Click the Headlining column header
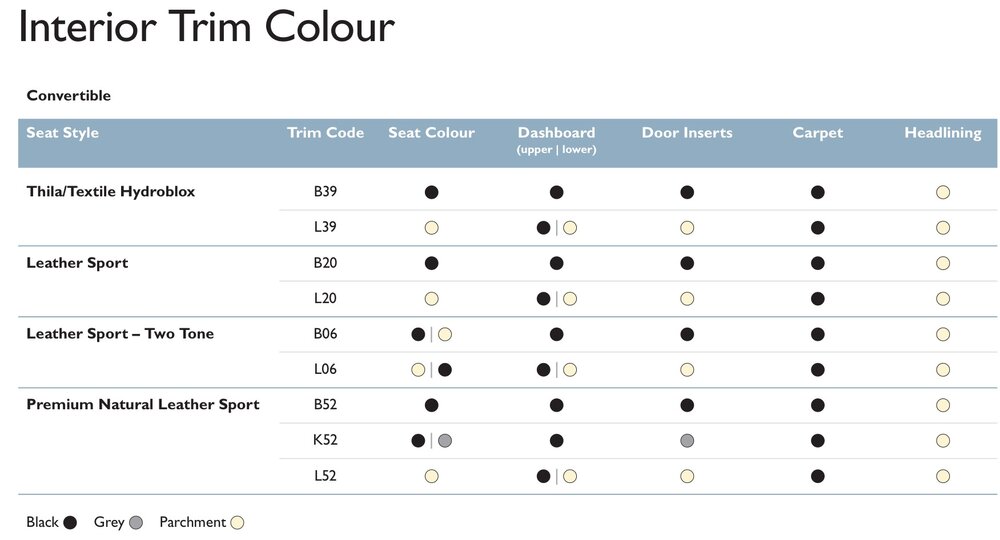Viewport: 1000px width, 540px height. (943, 133)
